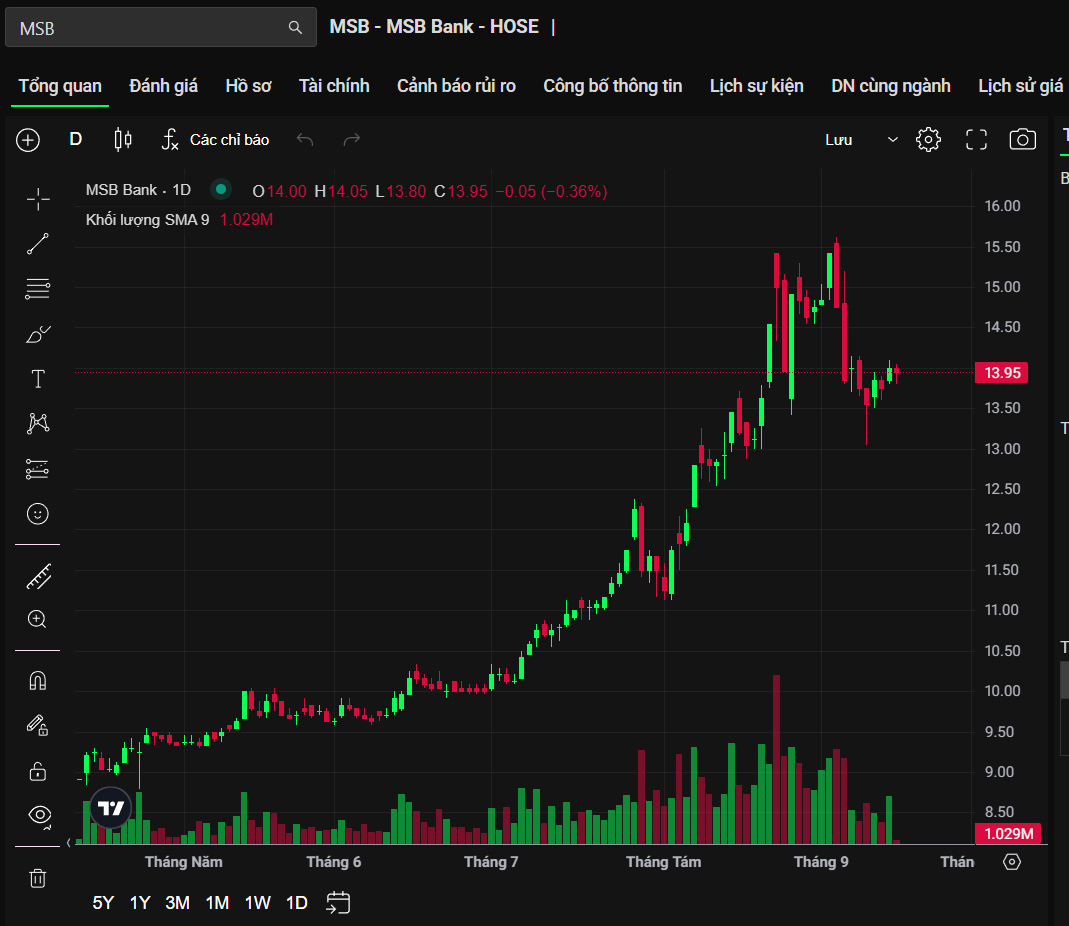View the Công bố thông tin tab
The height and width of the screenshot is (926, 1069).
(612, 86)
